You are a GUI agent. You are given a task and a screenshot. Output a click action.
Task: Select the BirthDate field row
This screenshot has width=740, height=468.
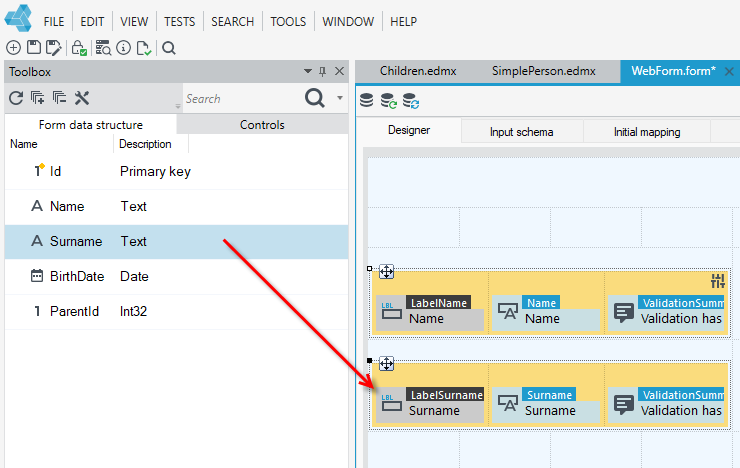(x=177, y=276)
